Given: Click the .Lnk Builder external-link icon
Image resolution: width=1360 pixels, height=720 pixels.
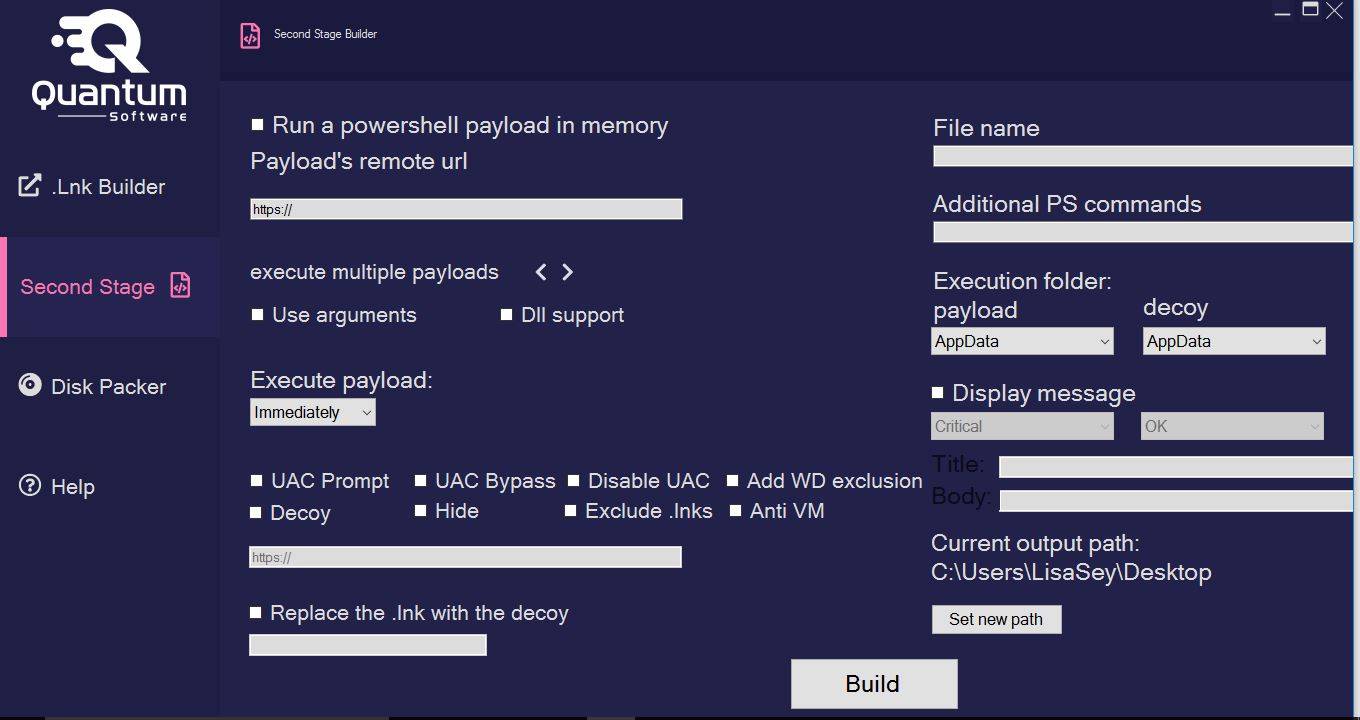Looking at the screenshot, I should tap(30, 185).
